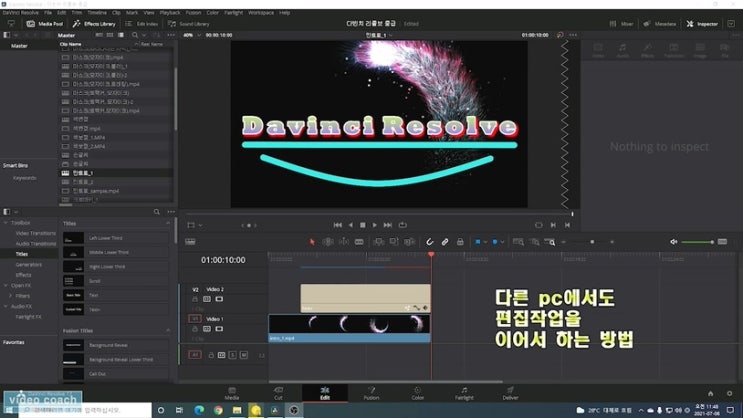Lock the Video 2 track
Image resolution: width=743 pixels, height=418 pixels.
pos(195,299)
